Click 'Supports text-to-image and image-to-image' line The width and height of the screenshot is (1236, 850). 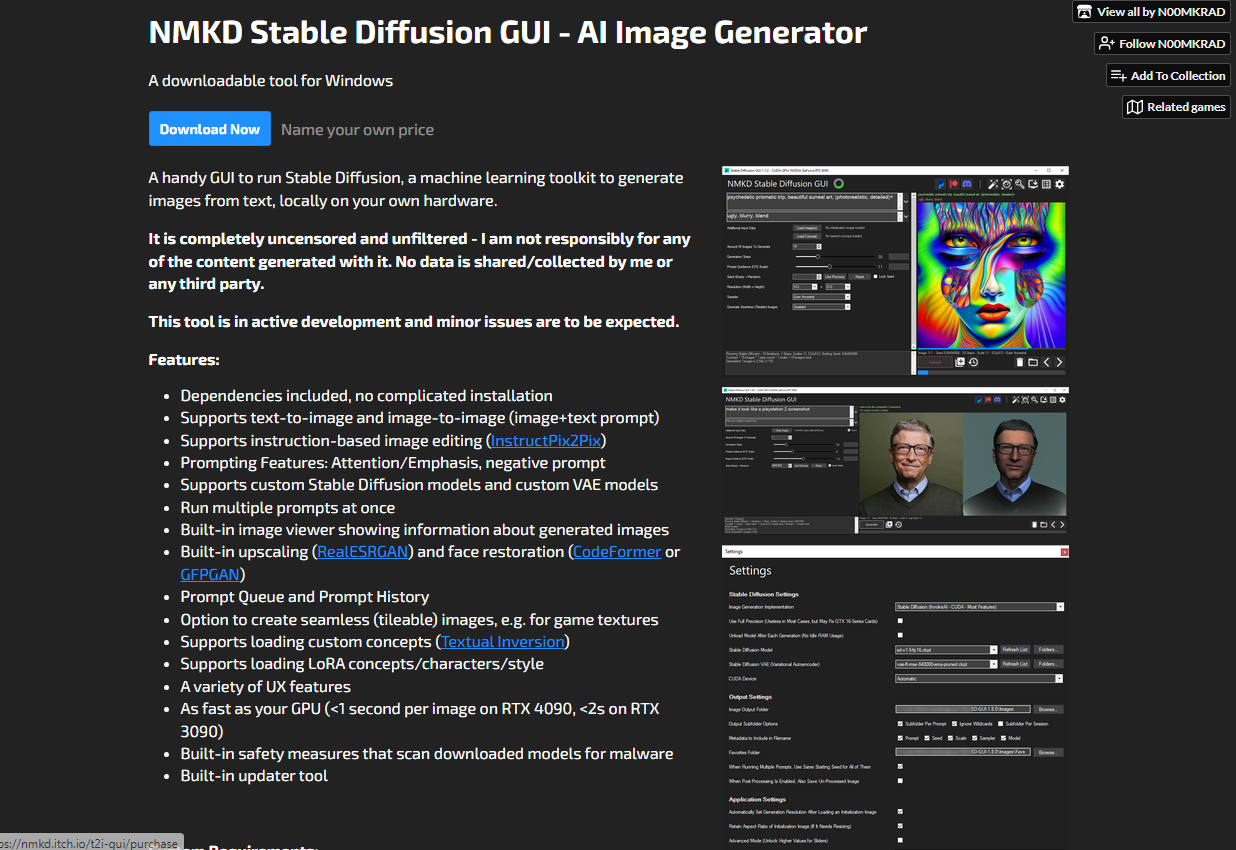pyautogui.click(x=420, y=417)
